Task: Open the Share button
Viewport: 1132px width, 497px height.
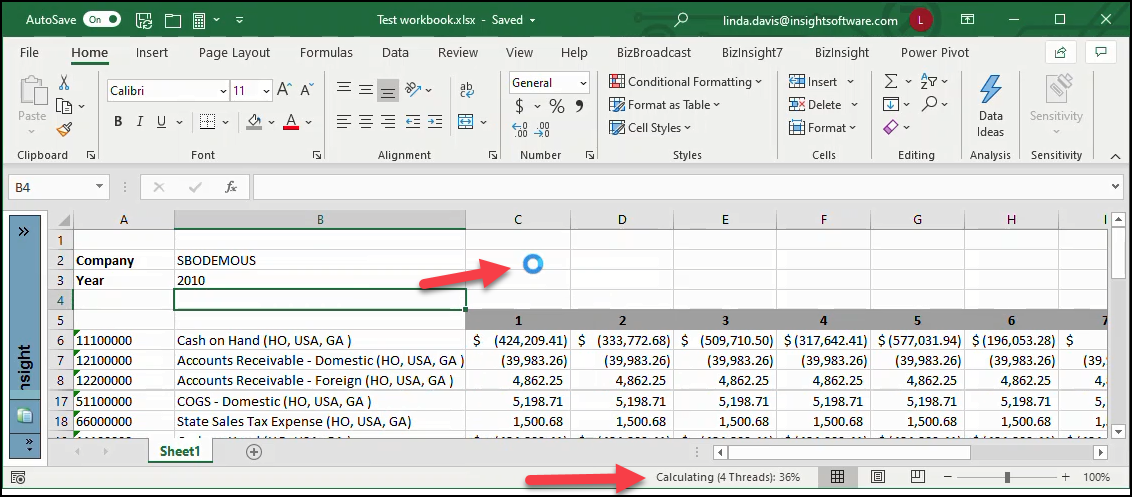Action: (x=1061, y=52)
